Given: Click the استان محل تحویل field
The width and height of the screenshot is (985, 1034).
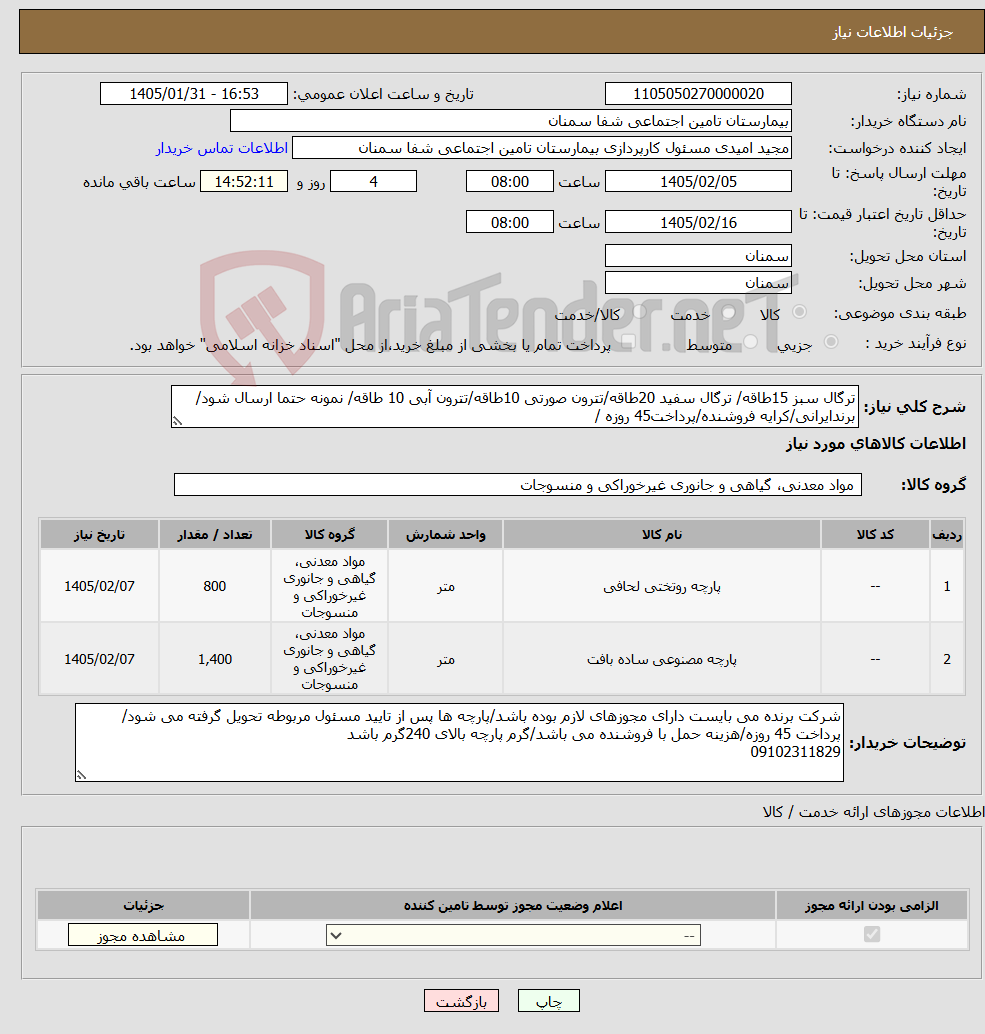Looking at the screenshot, I should (x=698, y=256).
